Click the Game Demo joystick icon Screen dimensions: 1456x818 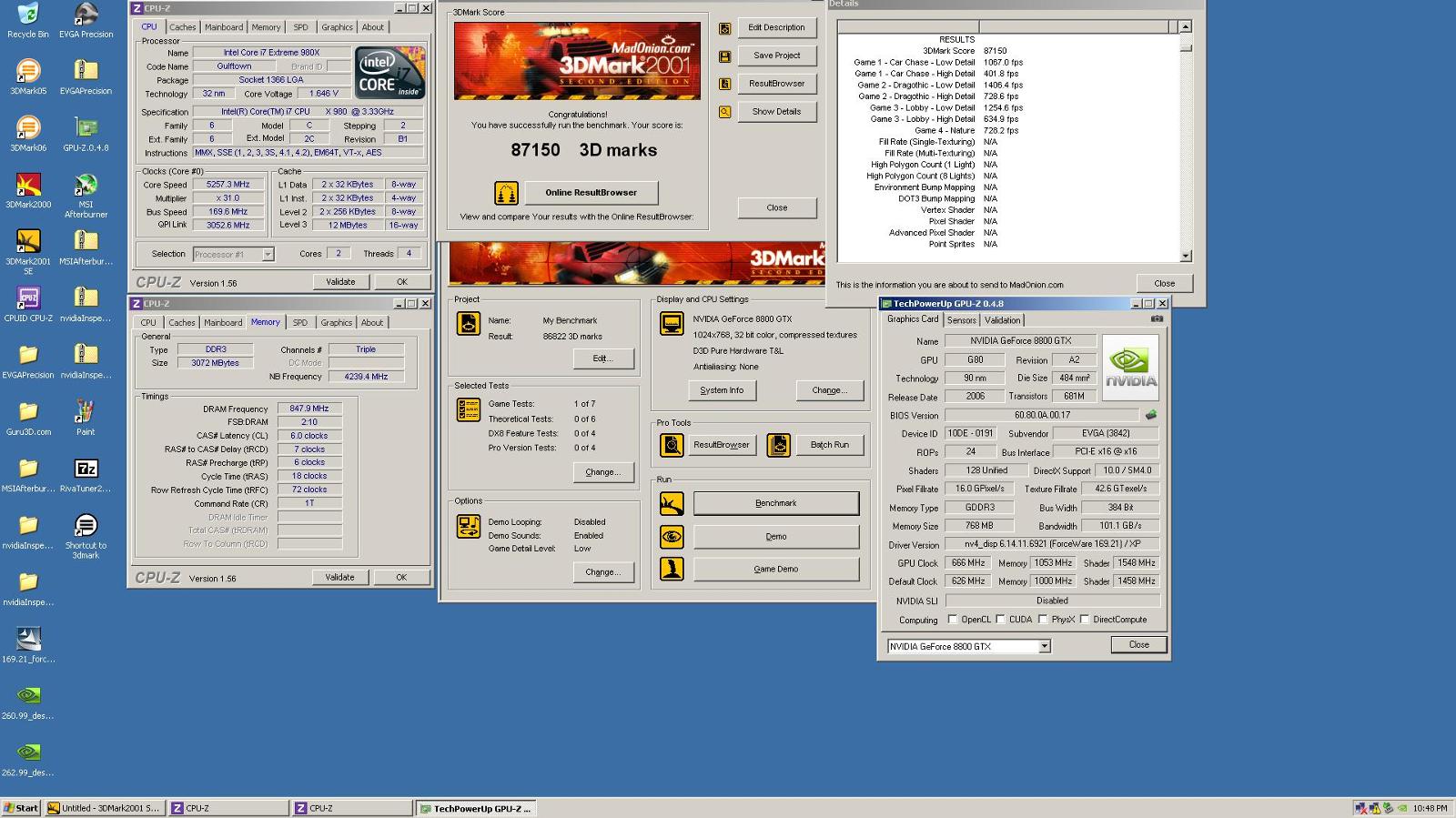pos(672,570)
